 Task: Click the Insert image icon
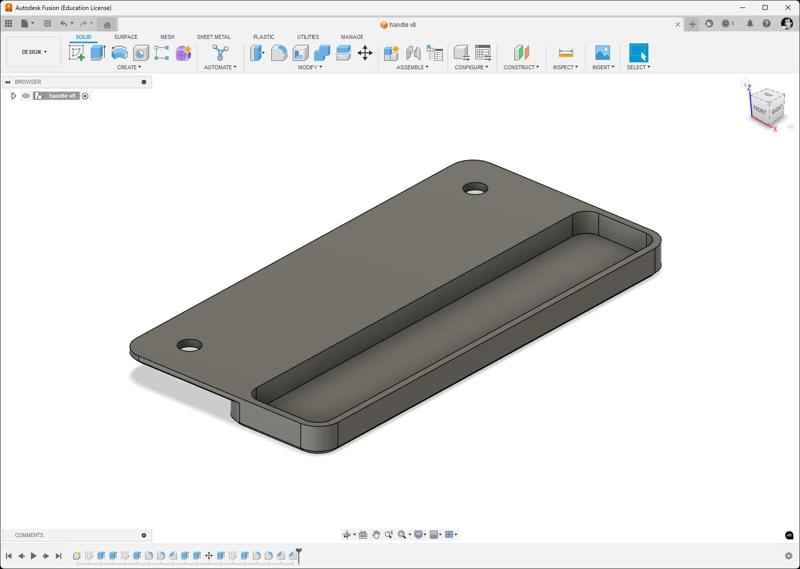click(x=603, y=53)
